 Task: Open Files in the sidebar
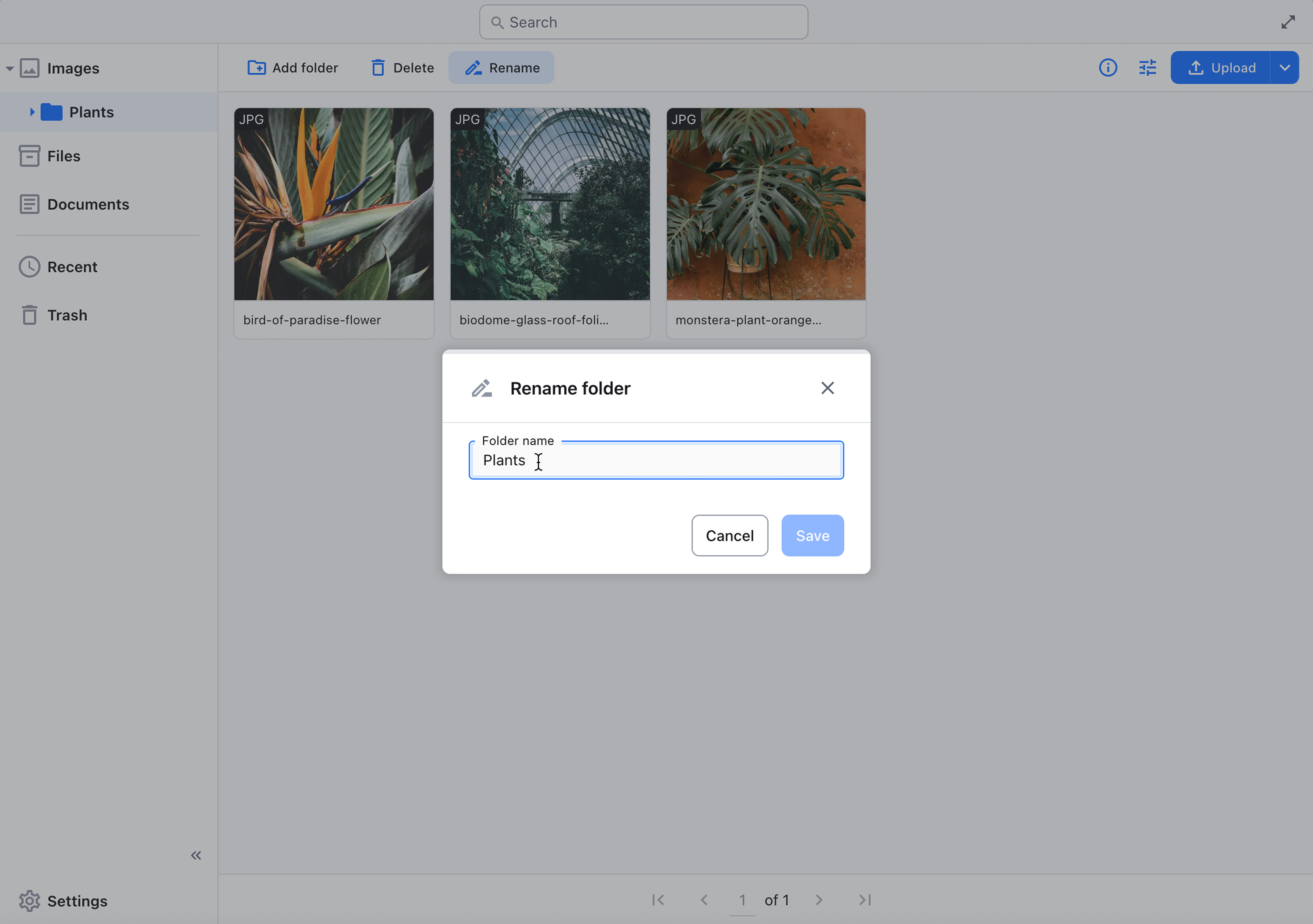coord(63,156)
